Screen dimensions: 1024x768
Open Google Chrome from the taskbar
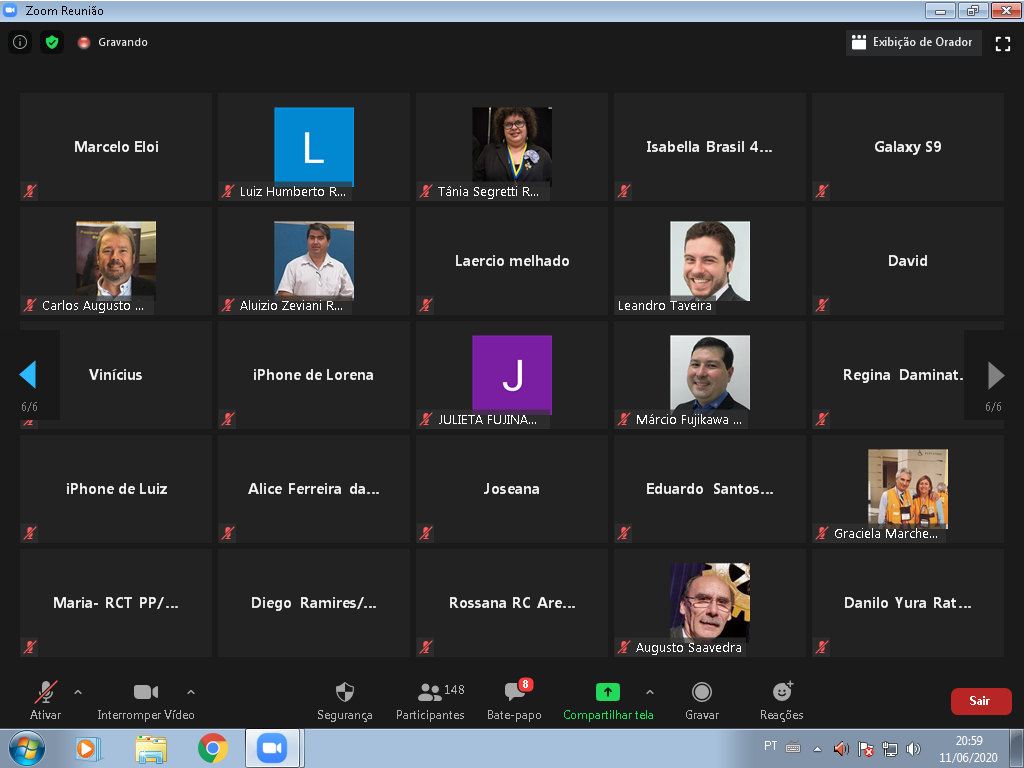212,748
